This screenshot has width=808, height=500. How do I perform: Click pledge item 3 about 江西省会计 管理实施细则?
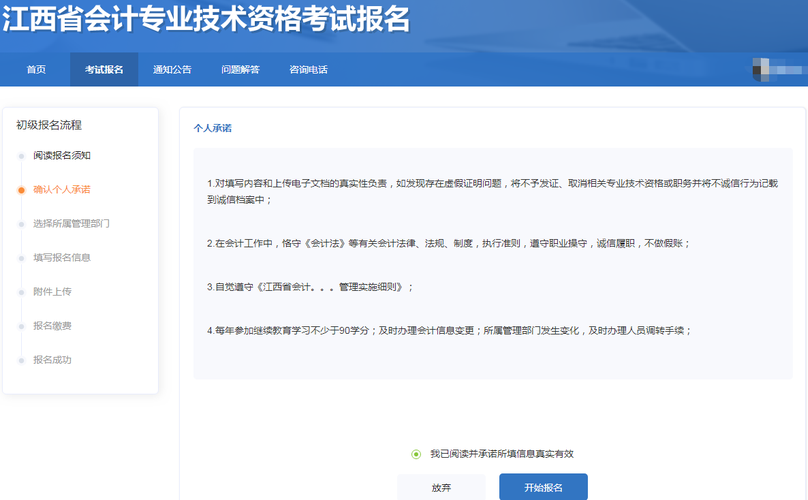click(x=310, y=286)
